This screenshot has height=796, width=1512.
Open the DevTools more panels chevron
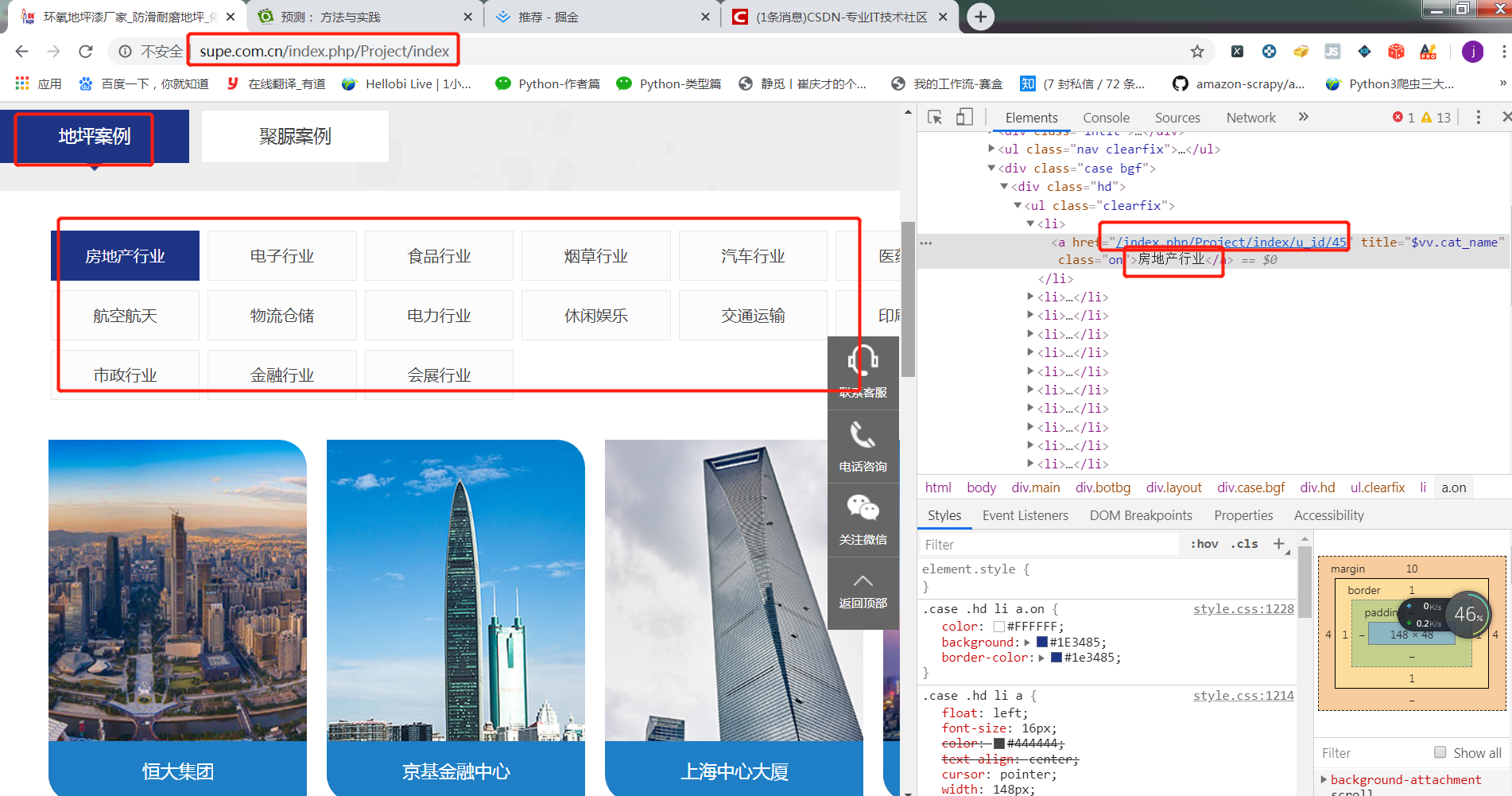(1304, 117)
